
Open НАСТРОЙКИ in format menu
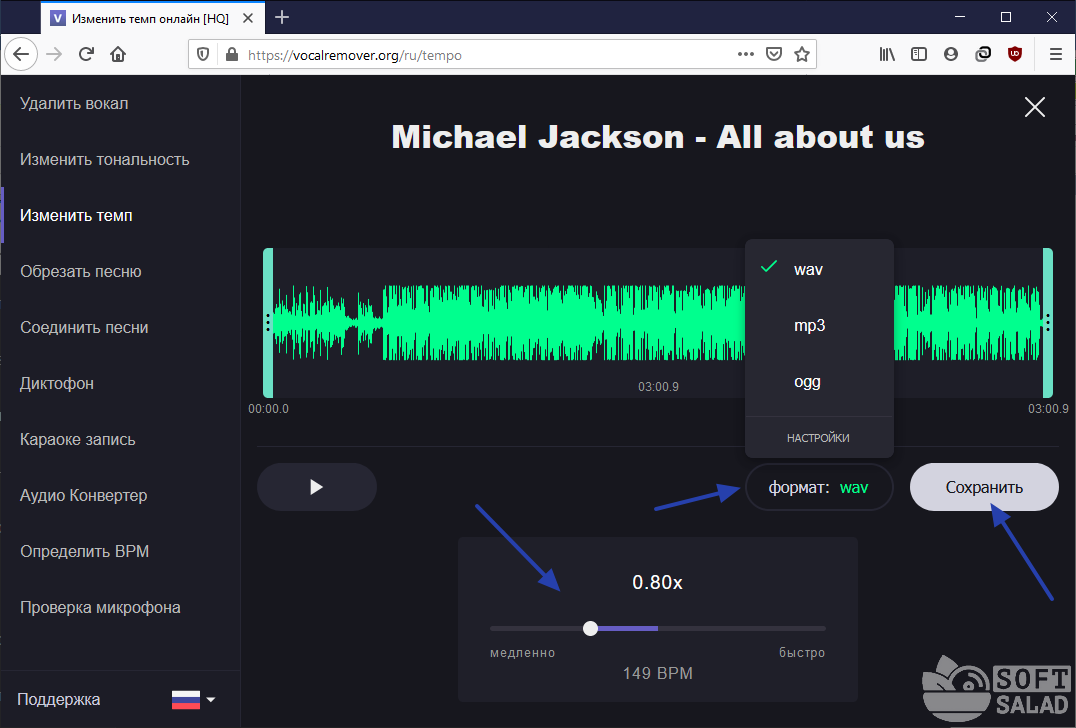point(818,438)
